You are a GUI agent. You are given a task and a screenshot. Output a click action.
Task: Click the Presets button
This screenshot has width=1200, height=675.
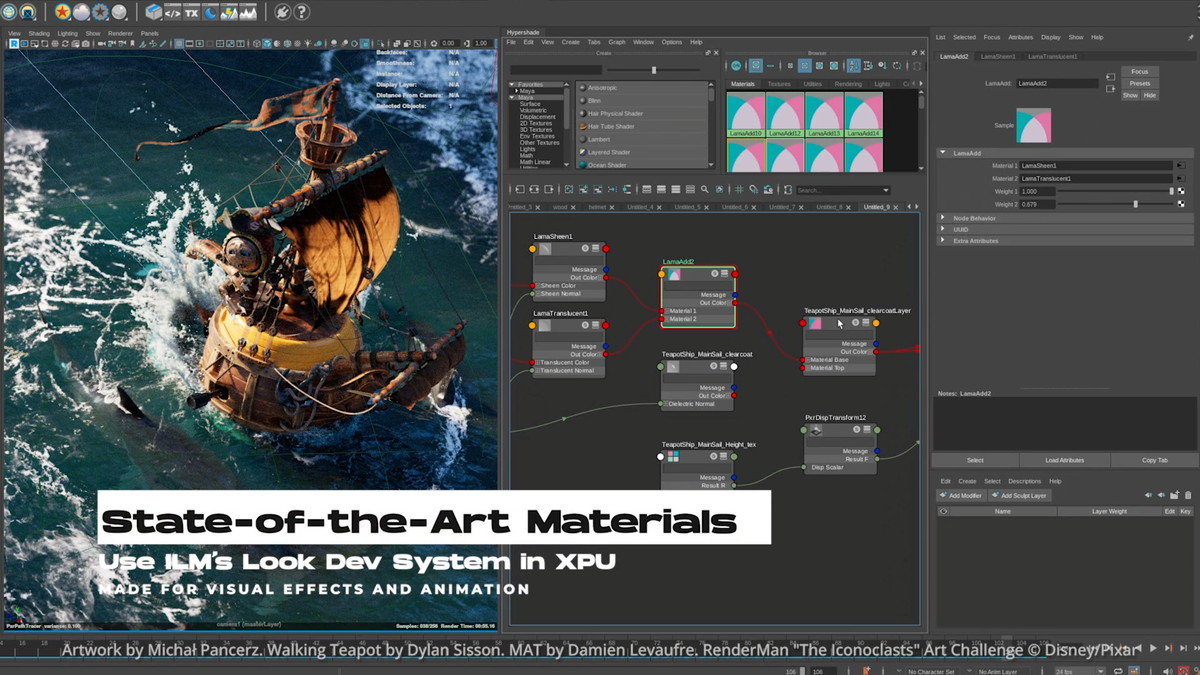1139,83
